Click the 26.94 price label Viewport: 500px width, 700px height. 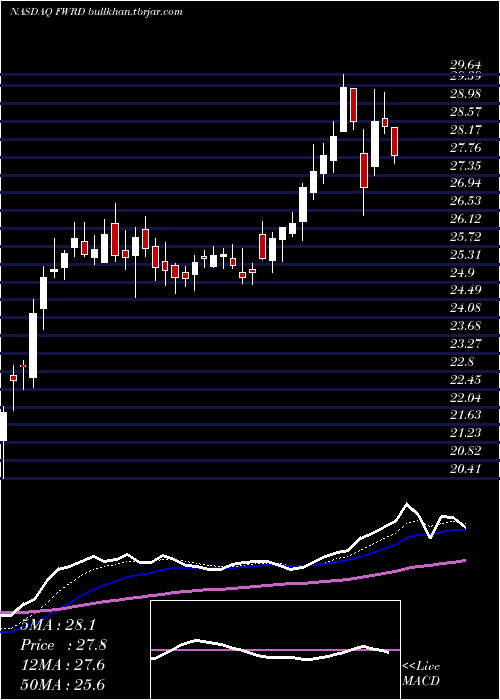click(x=465, y=183)
